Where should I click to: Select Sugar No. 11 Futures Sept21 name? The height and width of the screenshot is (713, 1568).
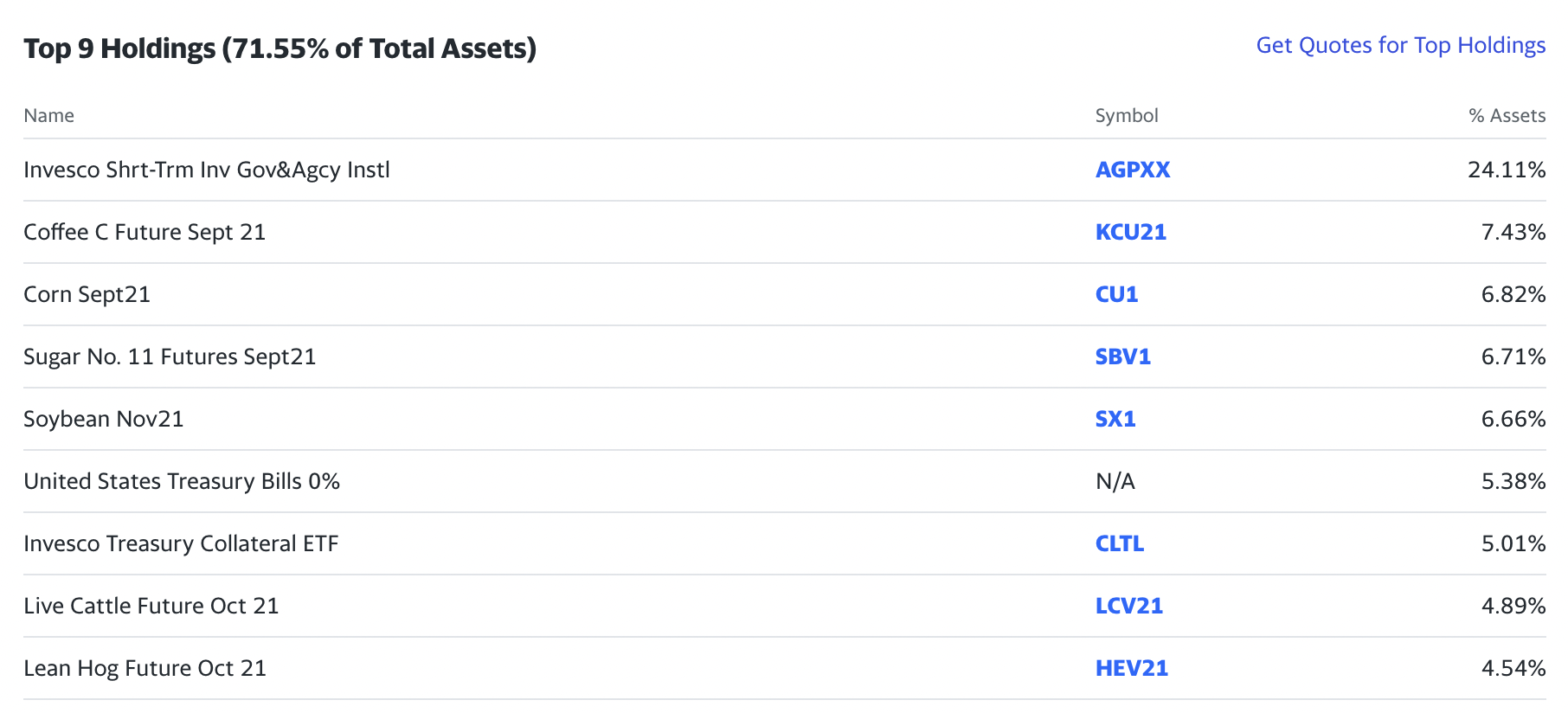[170, 356]
